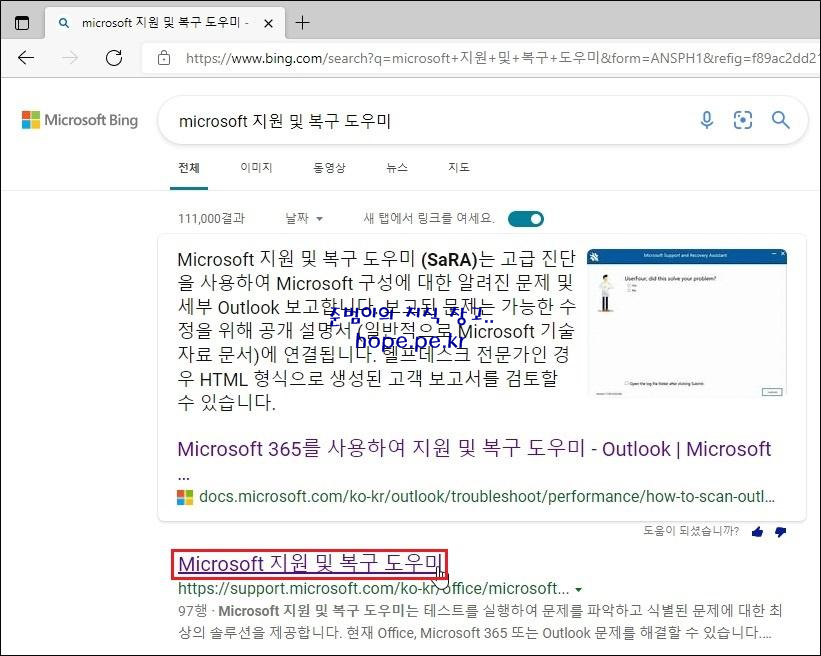821x656 pixels.
Task: Open Microsoft 지원 및 복구 도우미 result link
Action: pyautogui.click(x=310, y=564)
